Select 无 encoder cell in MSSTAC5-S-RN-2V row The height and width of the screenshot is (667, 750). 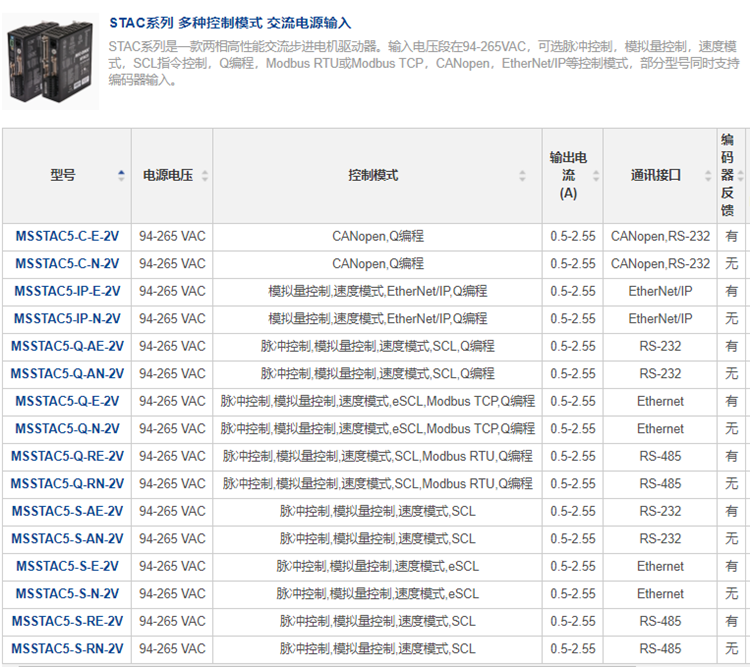[x=731, y=649]
